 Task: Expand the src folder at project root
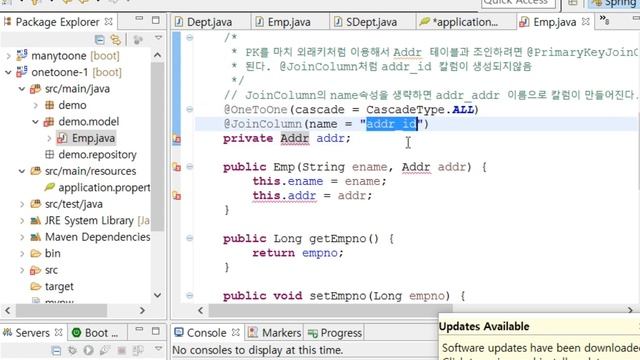[22, 270]
